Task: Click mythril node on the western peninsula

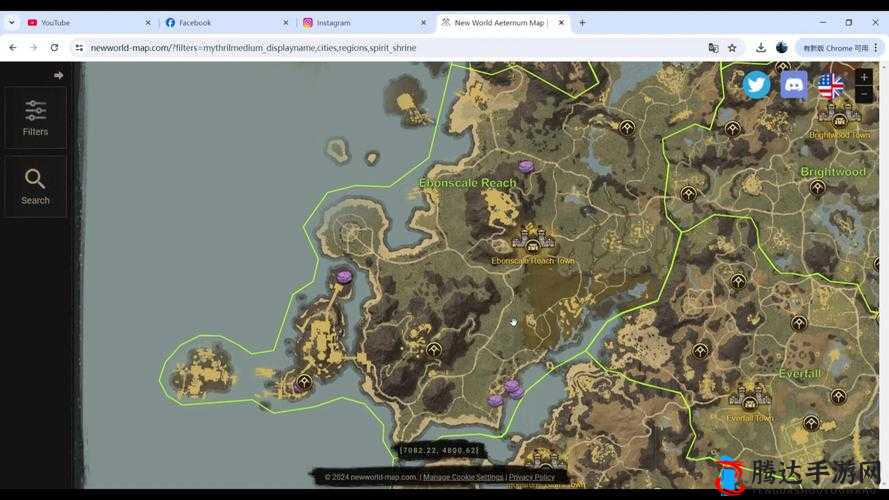Action: 344,277
